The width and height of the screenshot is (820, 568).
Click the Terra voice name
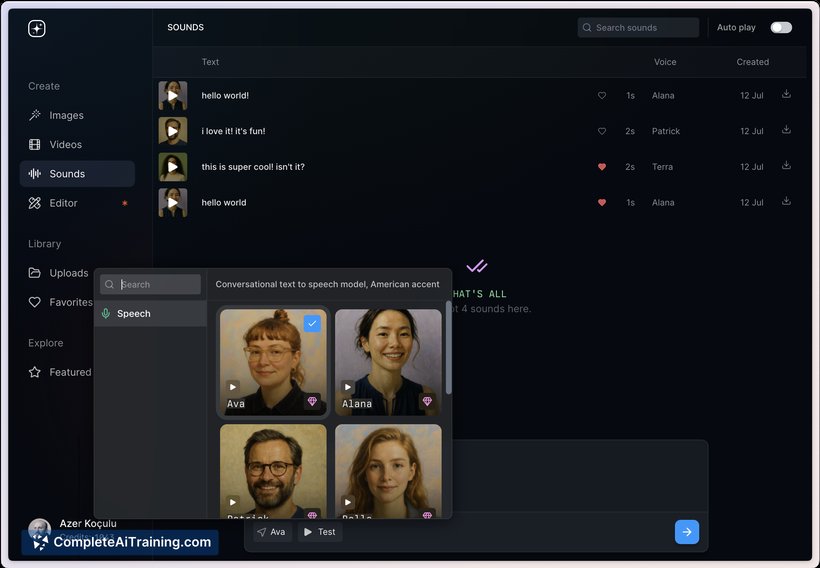coord(662,167)
